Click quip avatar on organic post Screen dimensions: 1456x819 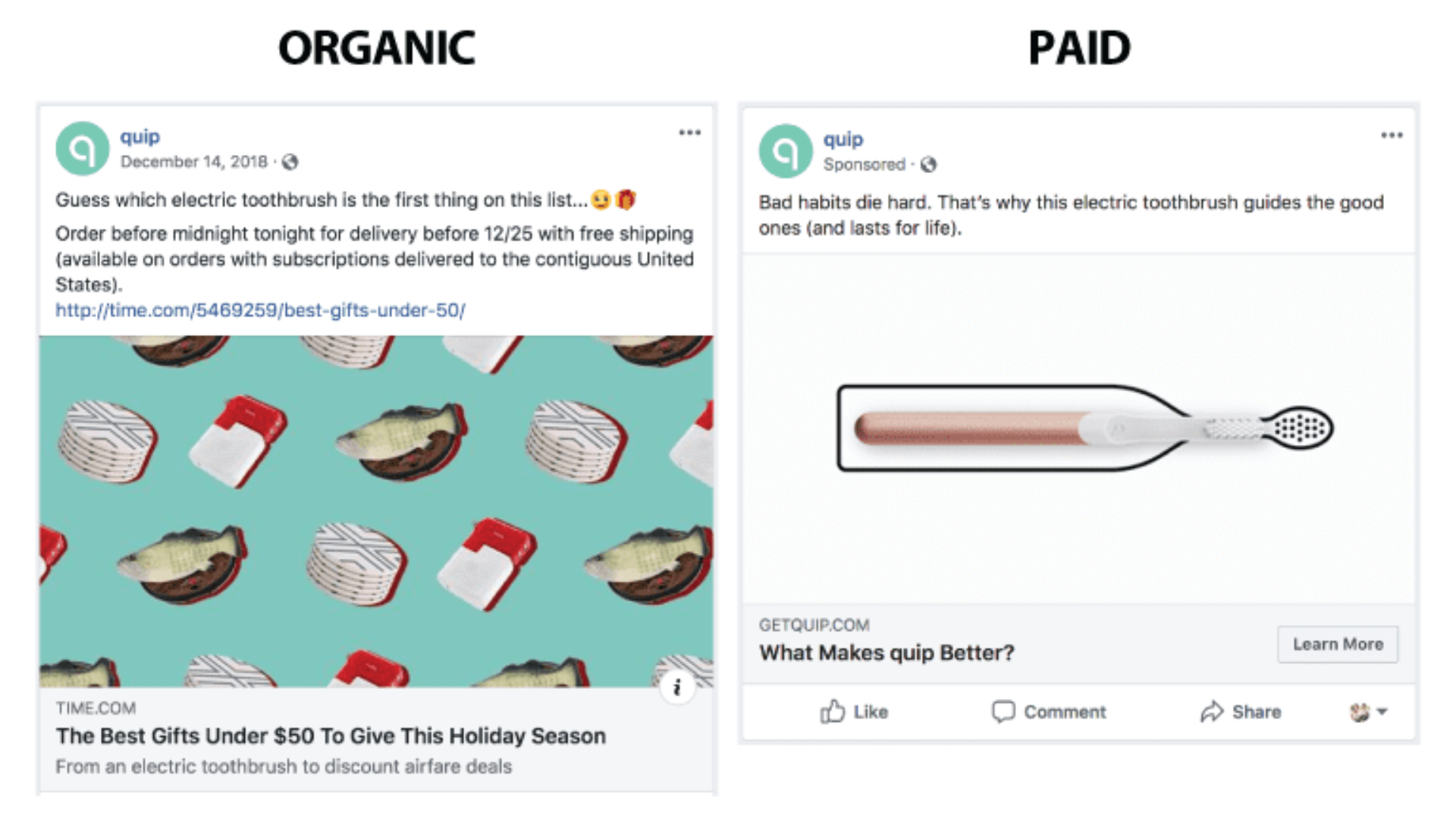[83, 149]
